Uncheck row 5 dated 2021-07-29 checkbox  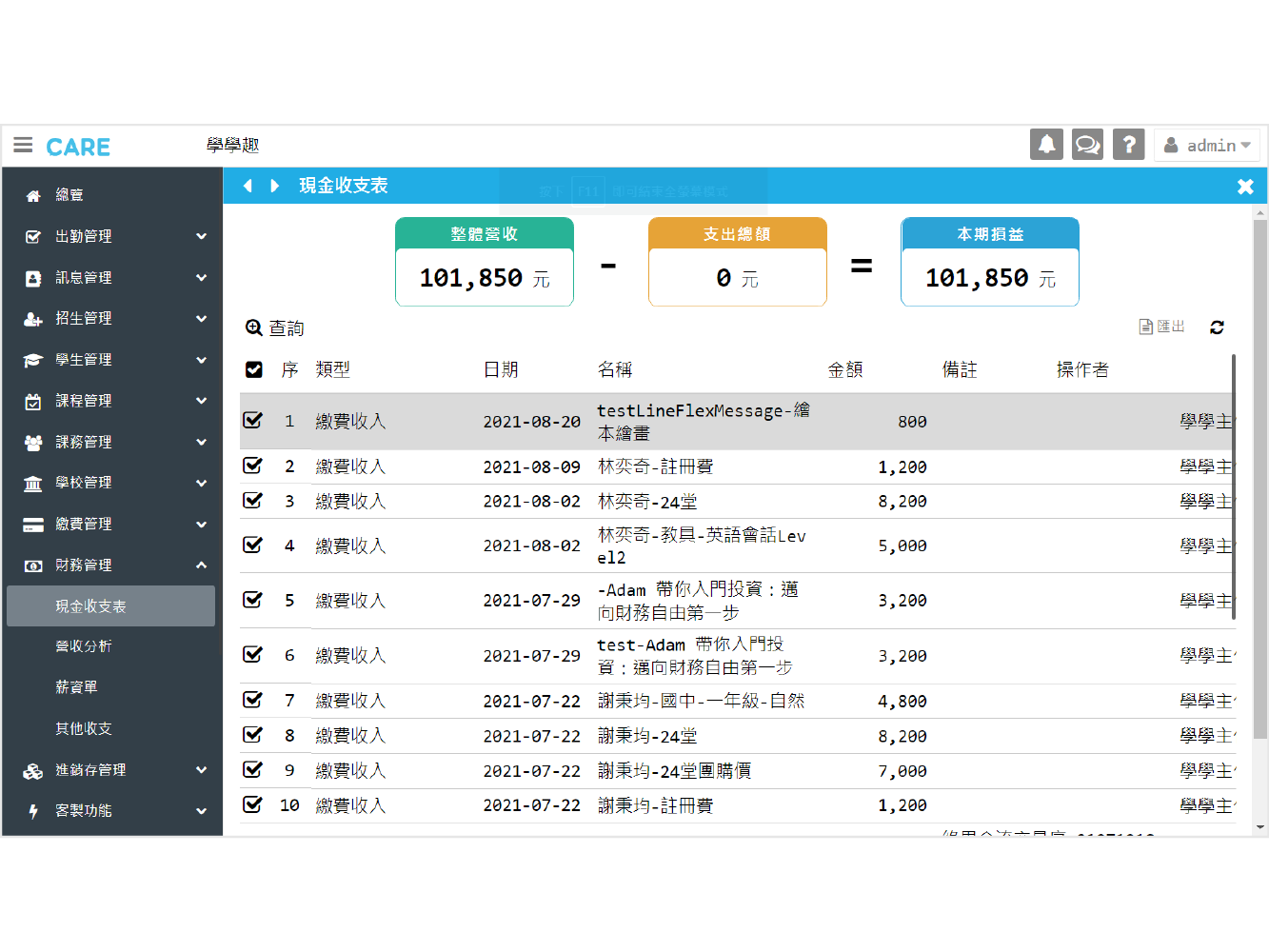(x=252, y=600)
